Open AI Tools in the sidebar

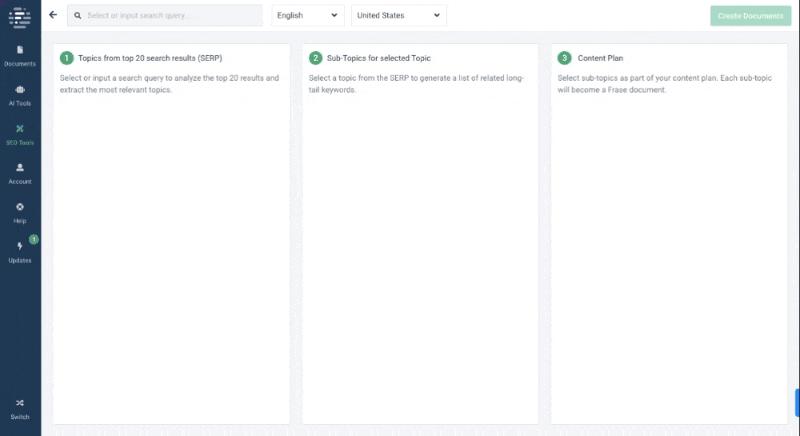point(20,95)
